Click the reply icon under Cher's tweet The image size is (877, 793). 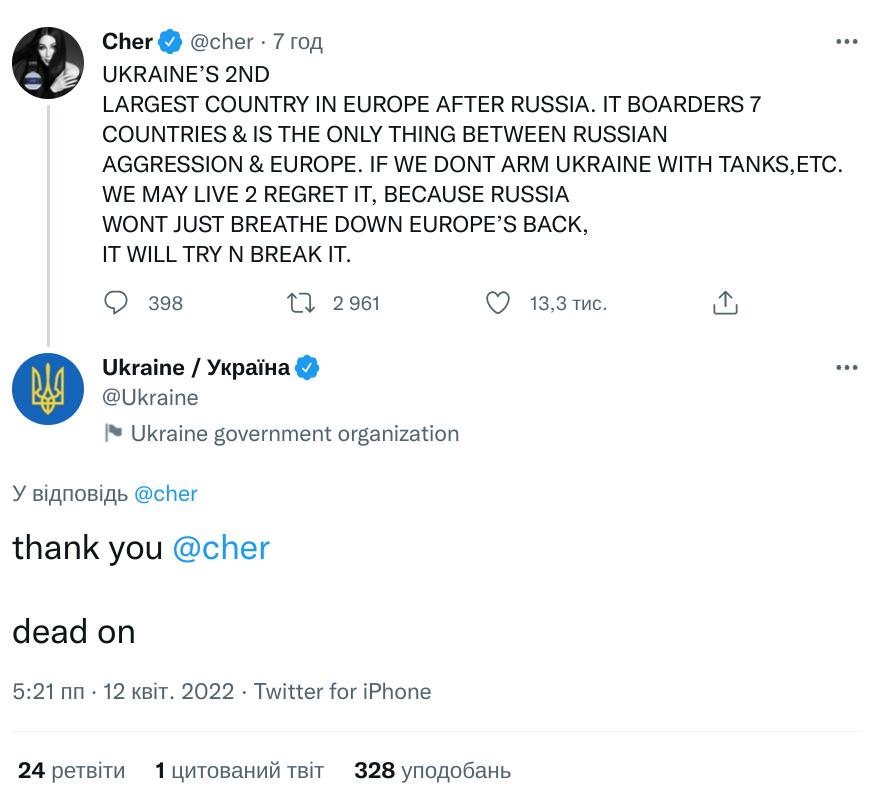(x=118, y=303)
